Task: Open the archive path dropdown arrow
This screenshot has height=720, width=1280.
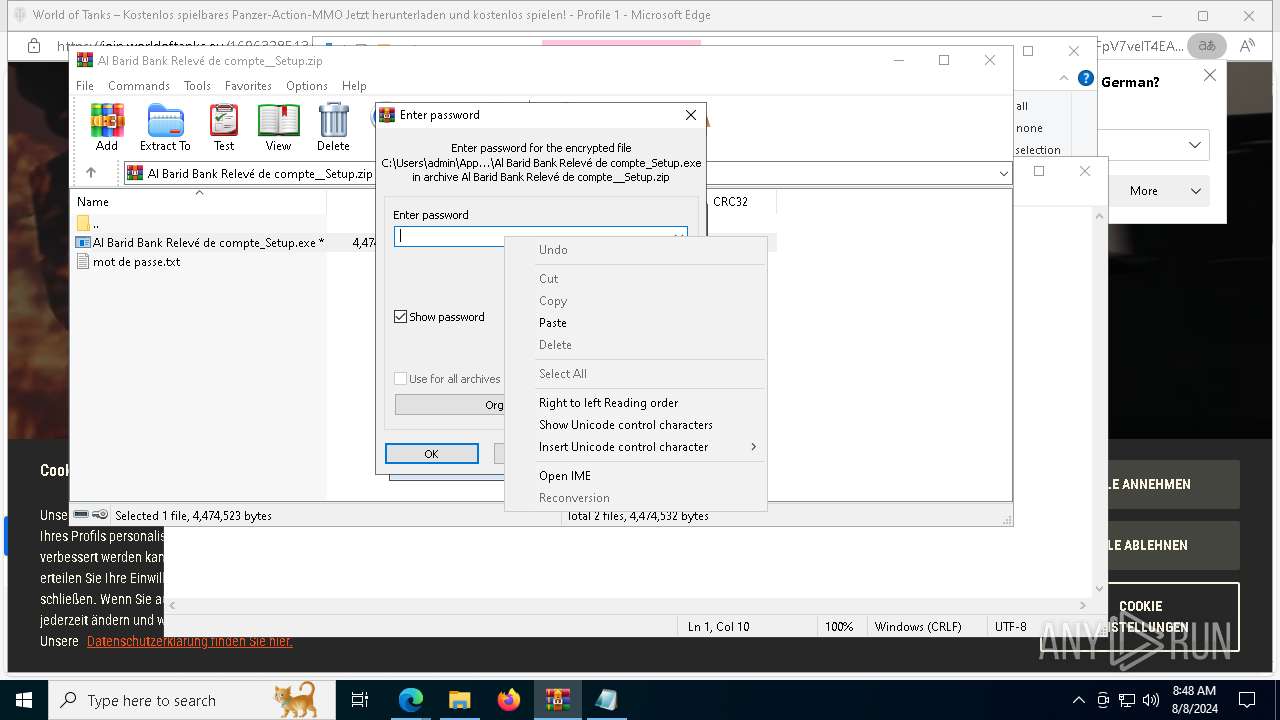Action: tap(1004, 174)
